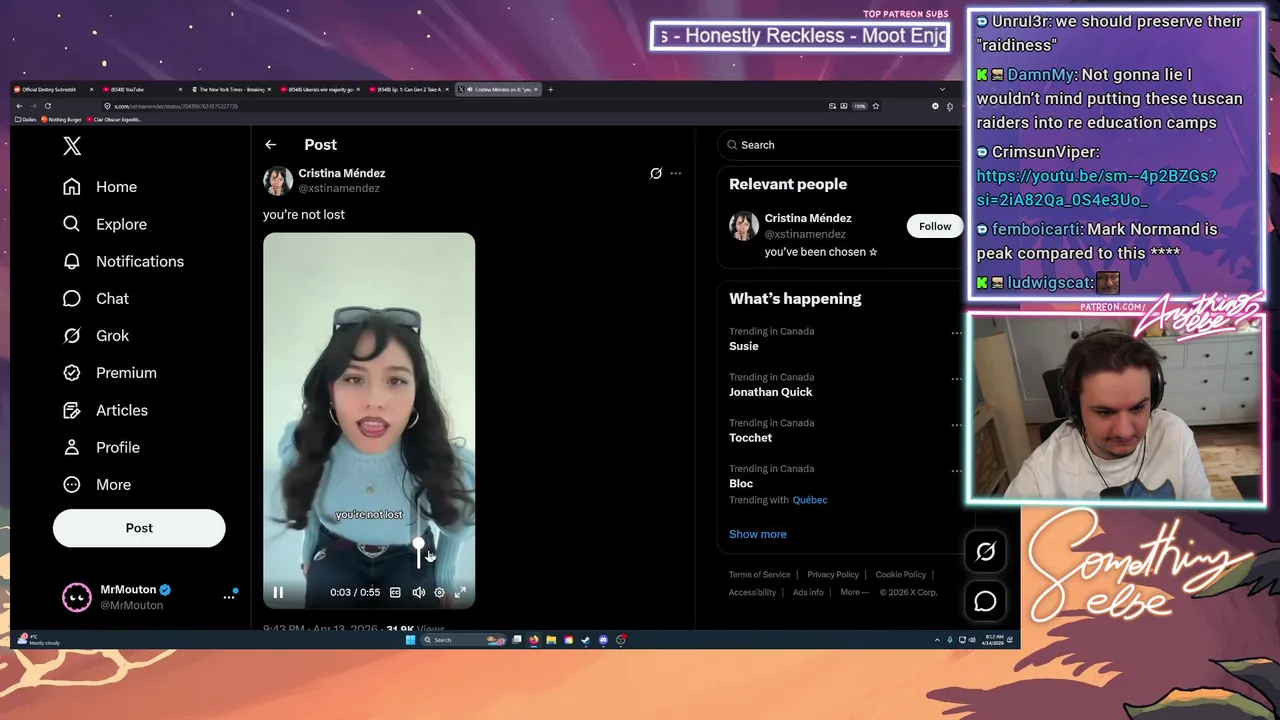Click the browser address bar URL

point(176,106)
